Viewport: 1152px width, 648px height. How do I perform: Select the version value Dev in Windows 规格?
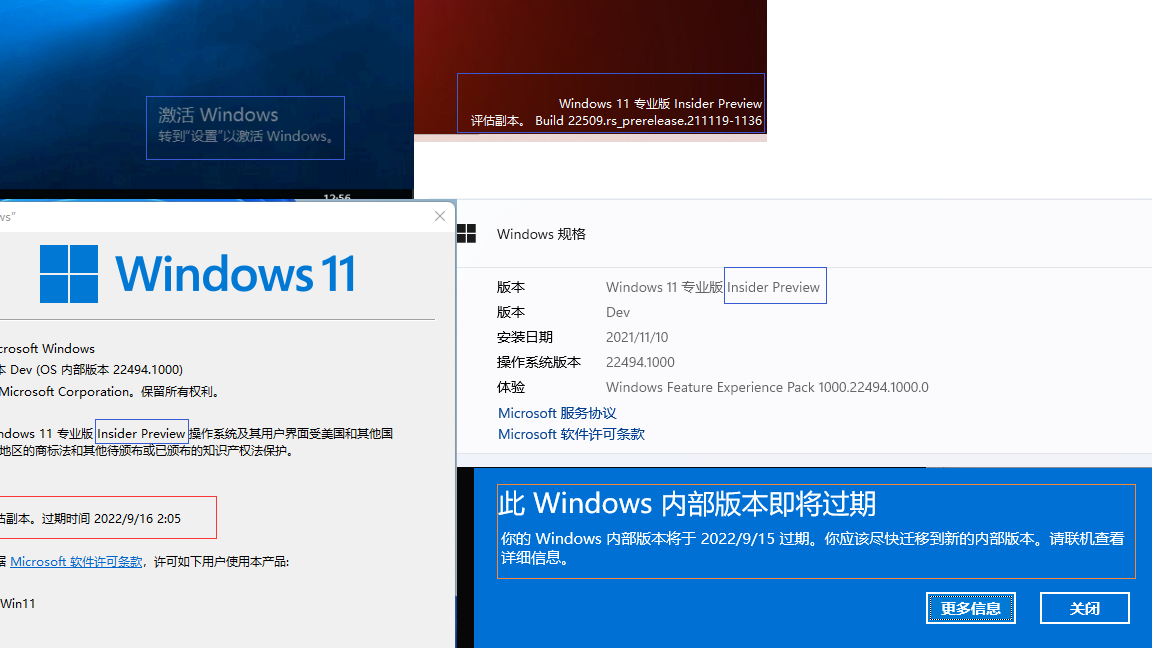(618, 312)
